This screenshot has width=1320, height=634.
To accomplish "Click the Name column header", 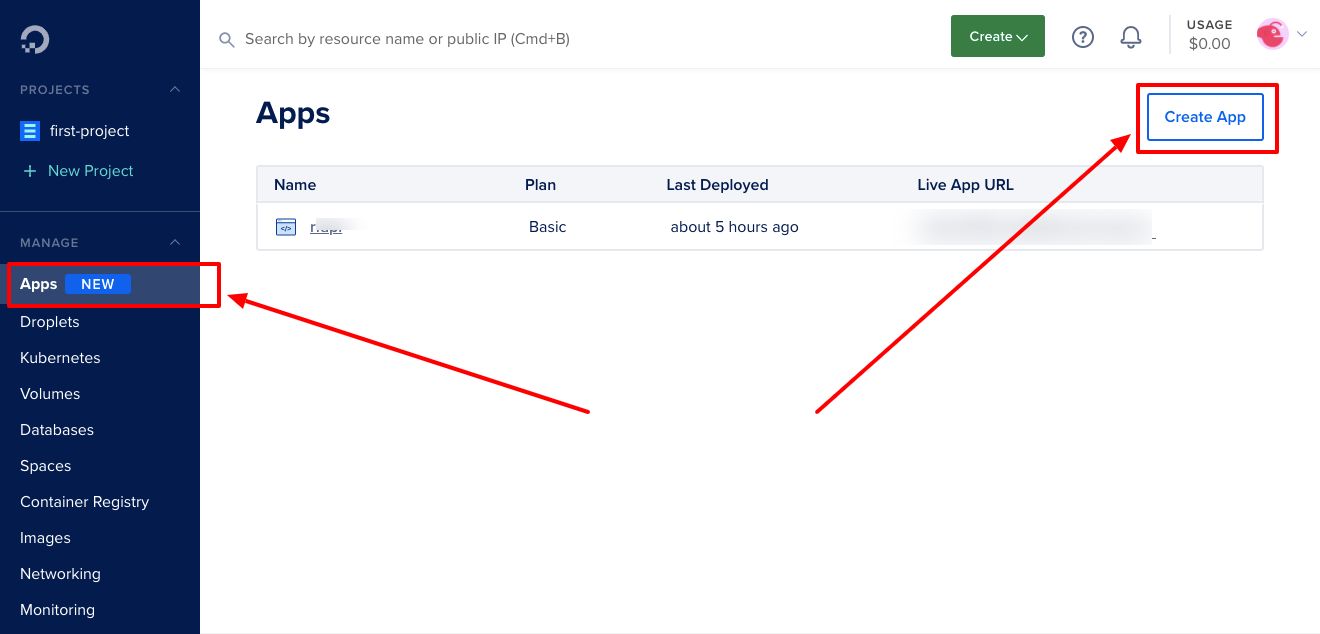I will pos(295,185).
